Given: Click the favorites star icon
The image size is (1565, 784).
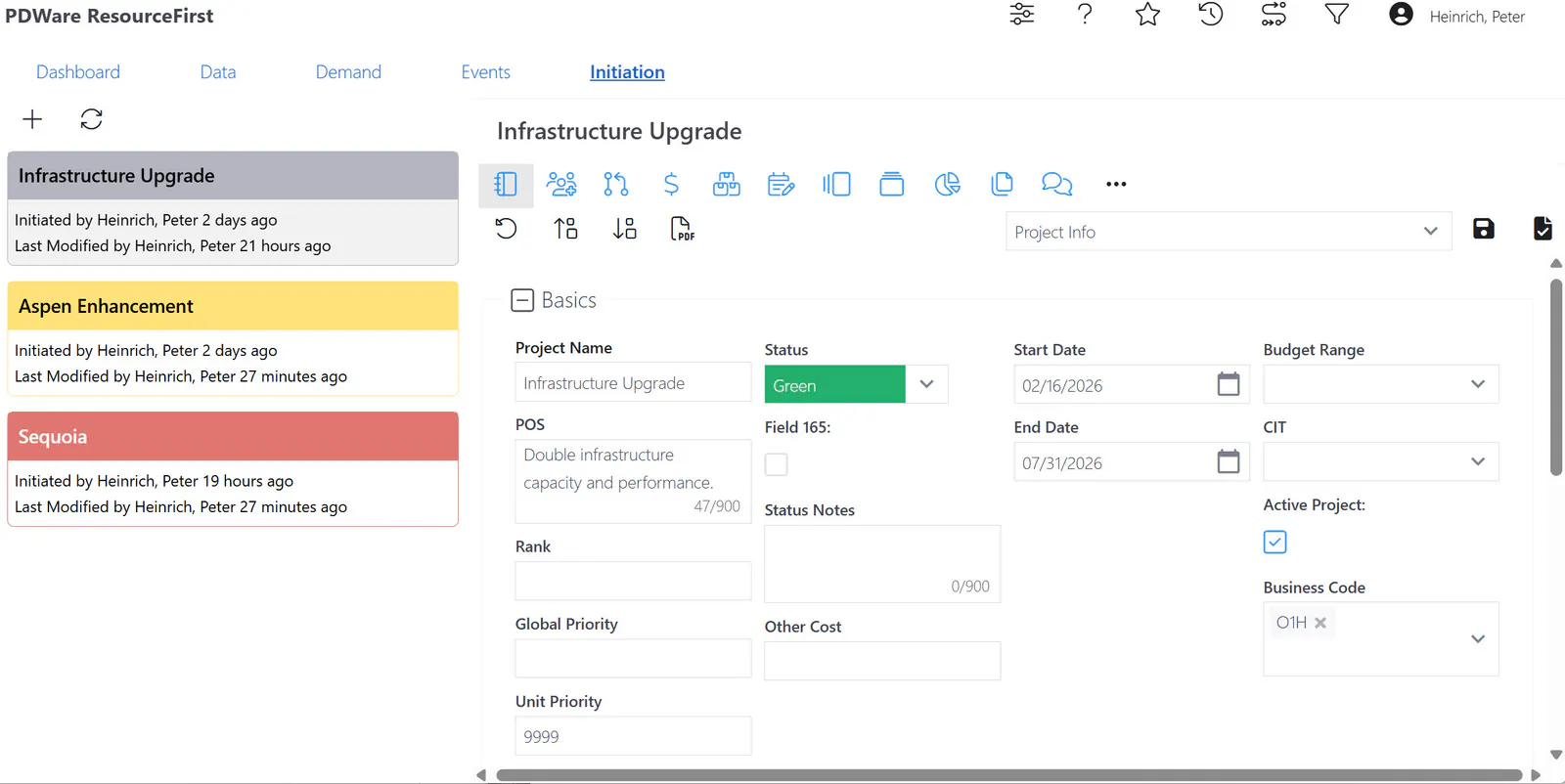Looking at the screenshot, I should (1147, 15).
